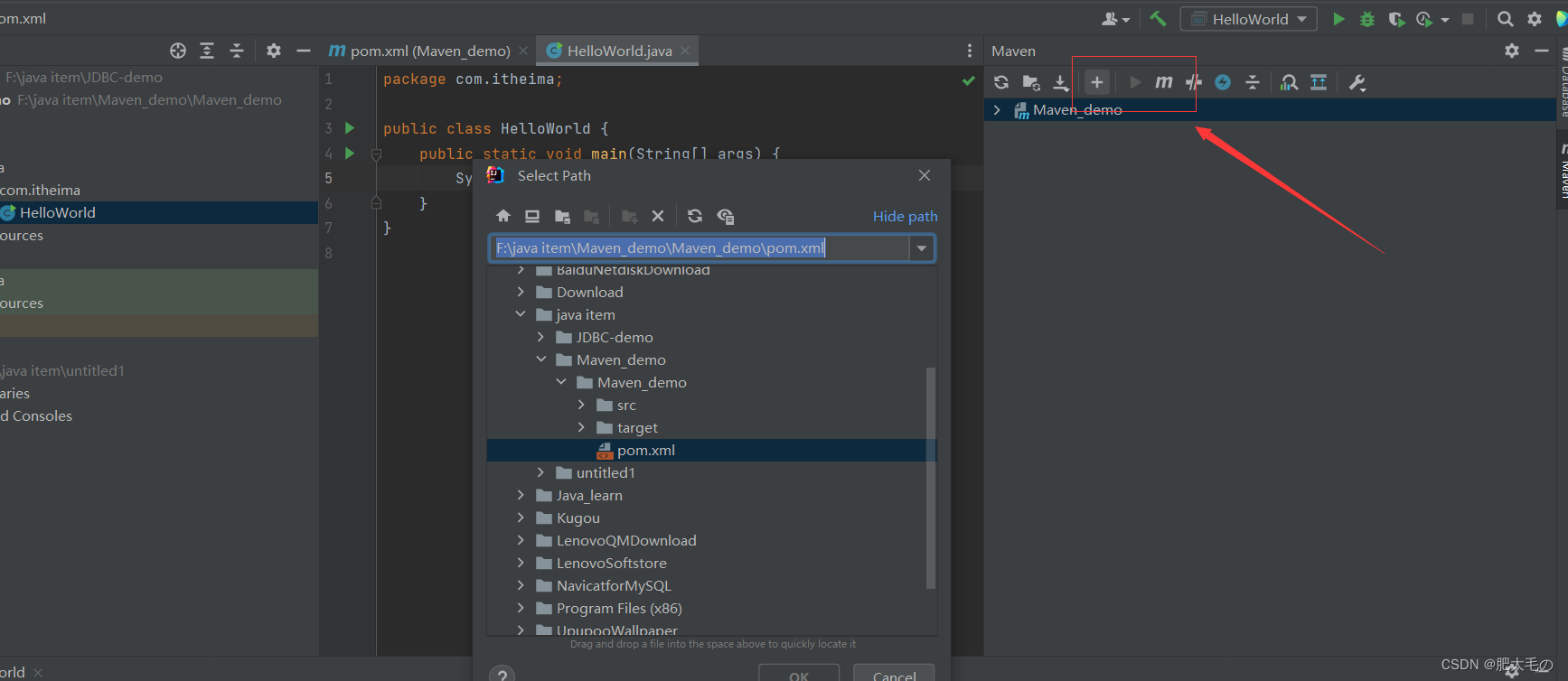Go to home directory in Select Path
The height and width of the screenshot is (681, 1568).
click(503, 216)
